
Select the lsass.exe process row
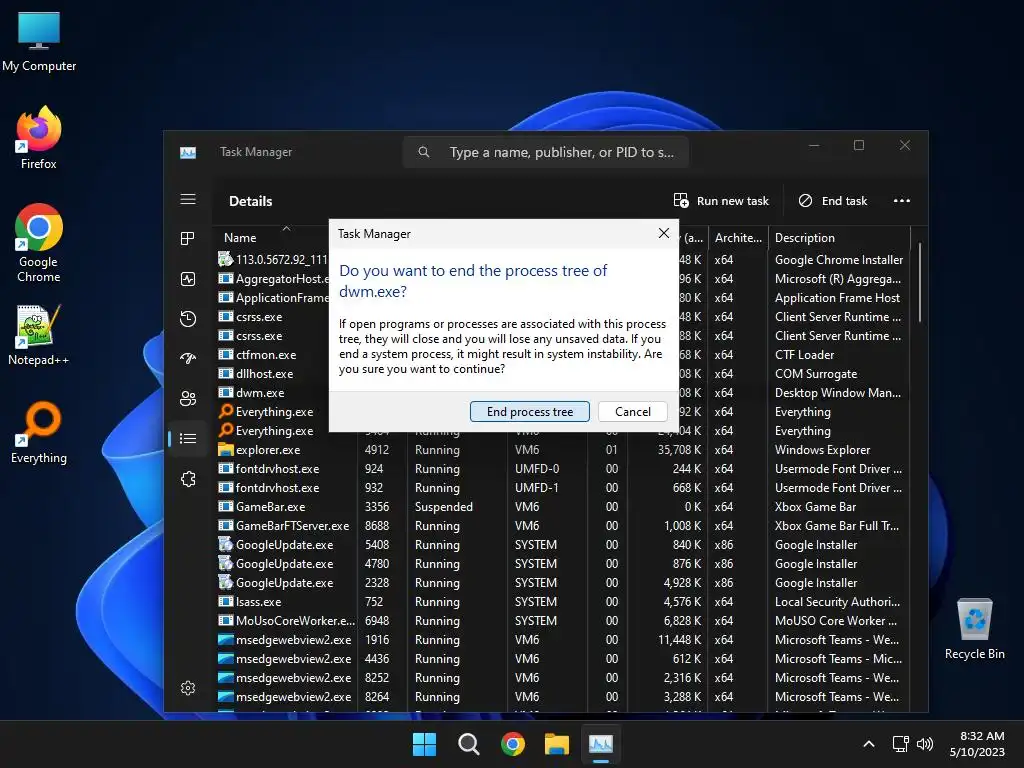pos(562,601)
